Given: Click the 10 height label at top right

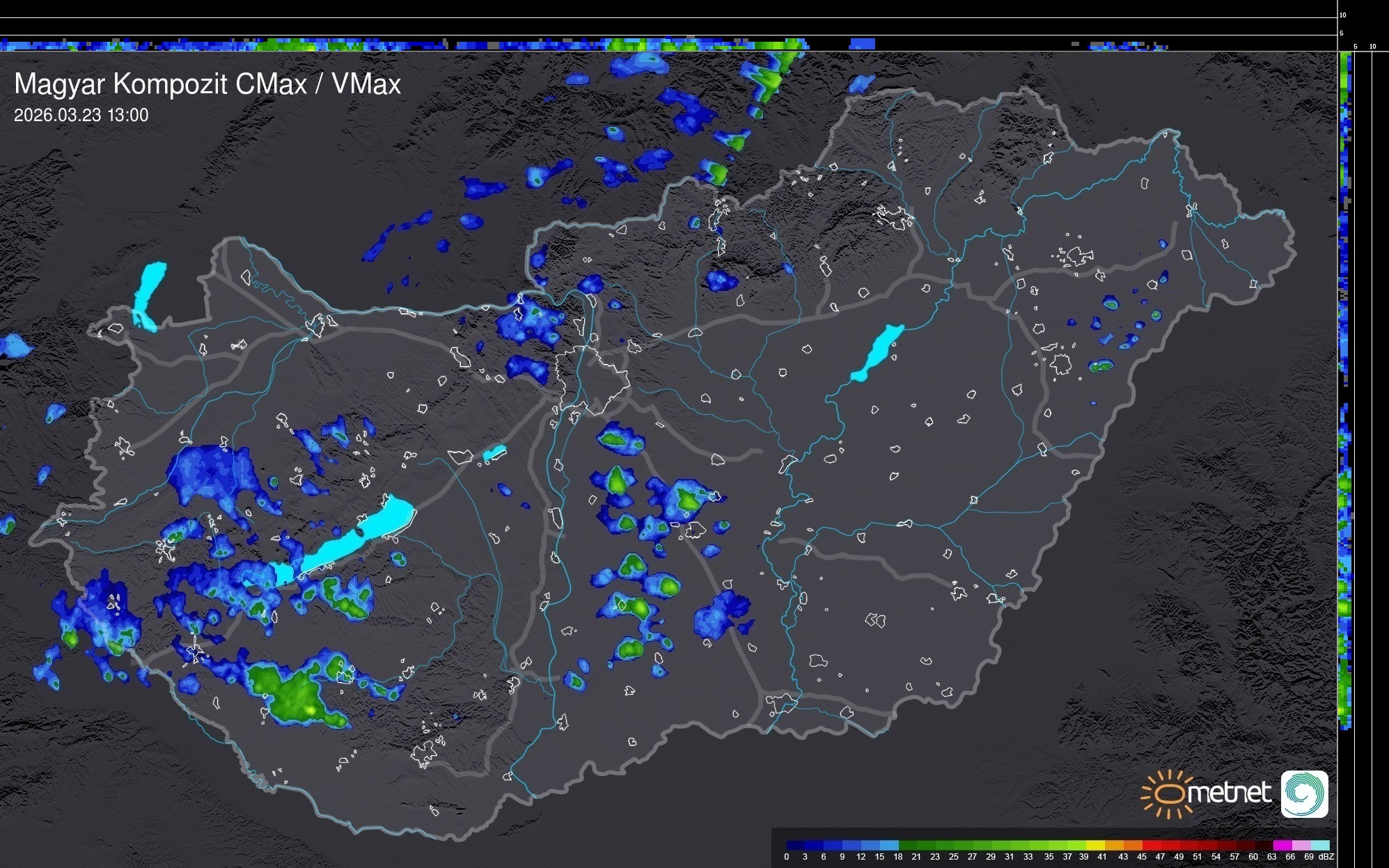Looking at the screenshot, I should click(x=1342, y=15).
